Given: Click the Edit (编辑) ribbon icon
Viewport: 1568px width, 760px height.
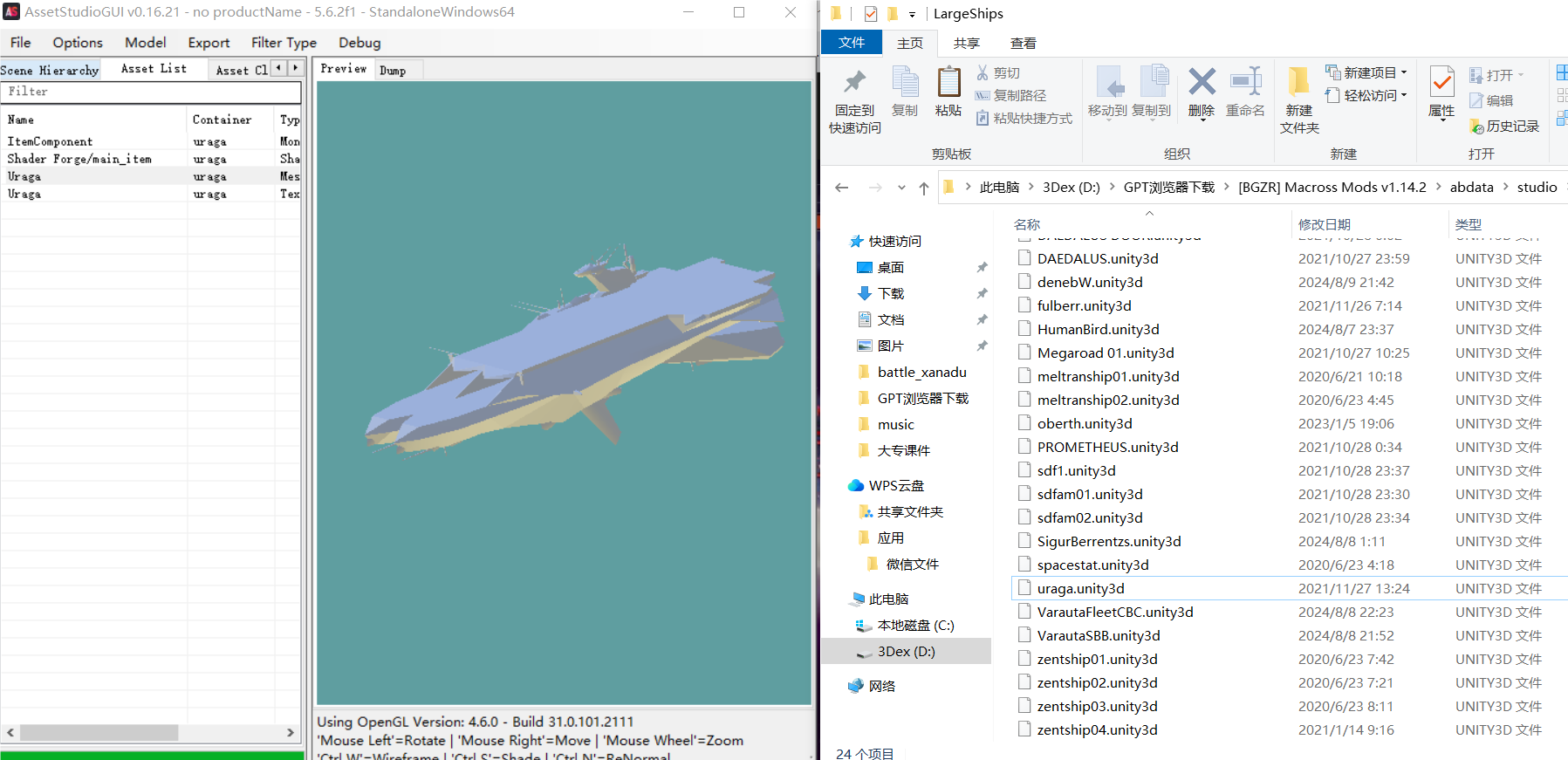Looking at the screenshot, I should tap(1476, 100).
